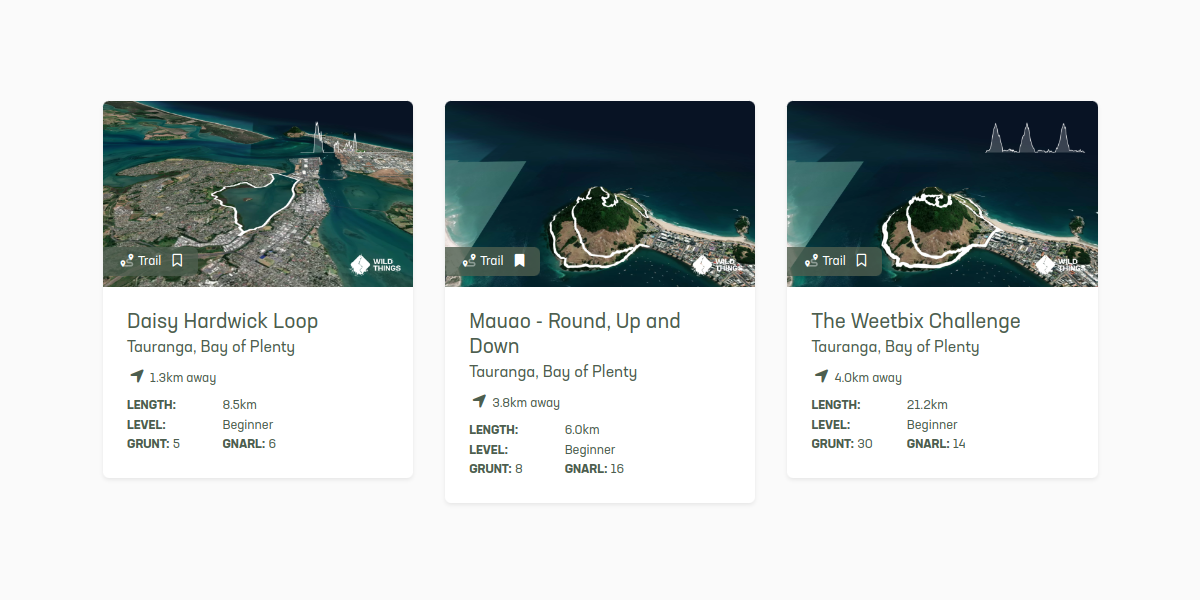Viewport: 1200px width, 600px height.
Task: Click Wild Things logo on Weetbix Challenge image
Action: point(1060,265)
